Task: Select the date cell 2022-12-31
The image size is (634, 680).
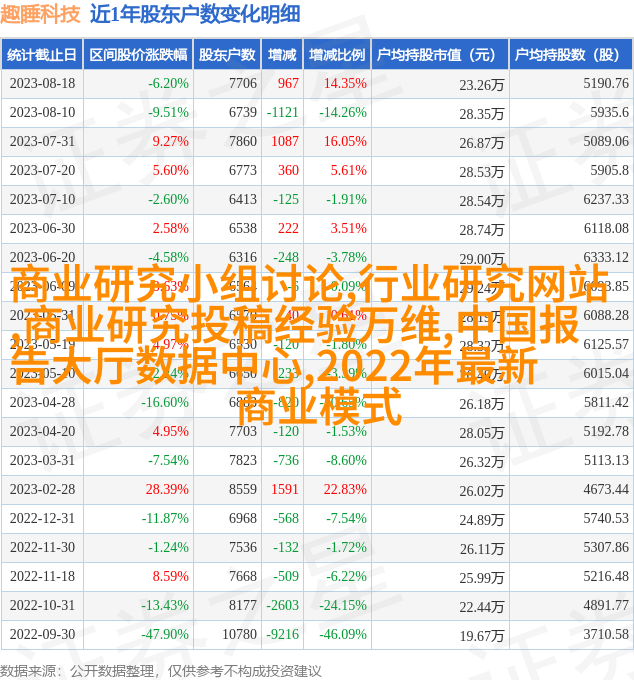Action: pyautogui.click(x=42, y=519)
